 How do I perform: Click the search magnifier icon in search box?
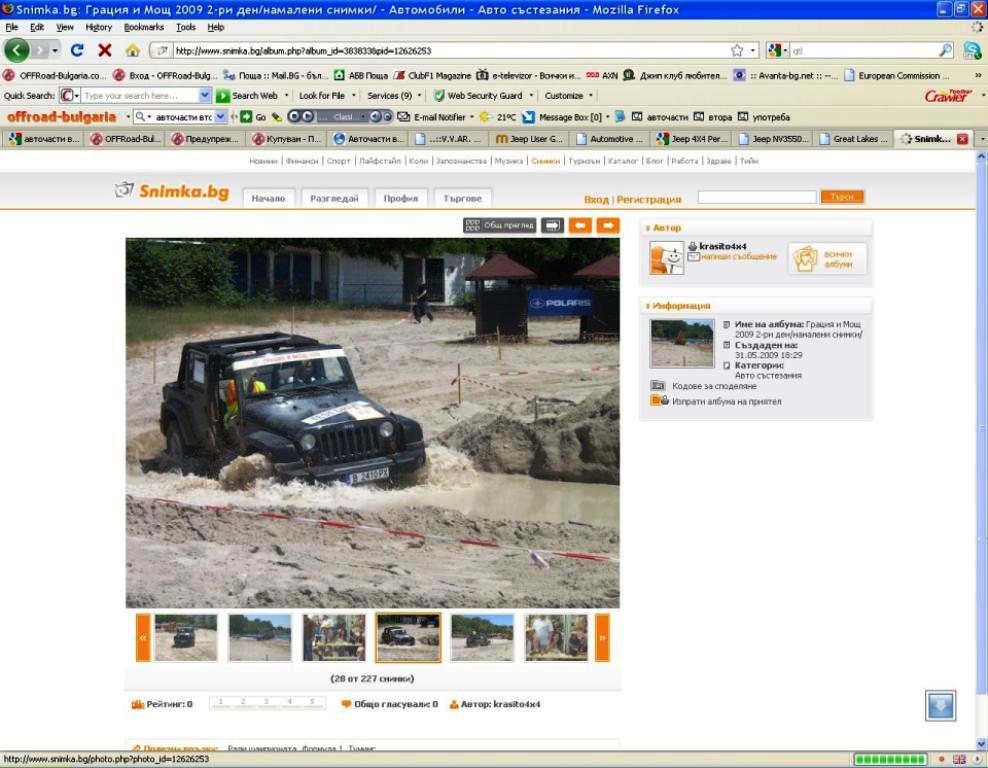(946, 50)
